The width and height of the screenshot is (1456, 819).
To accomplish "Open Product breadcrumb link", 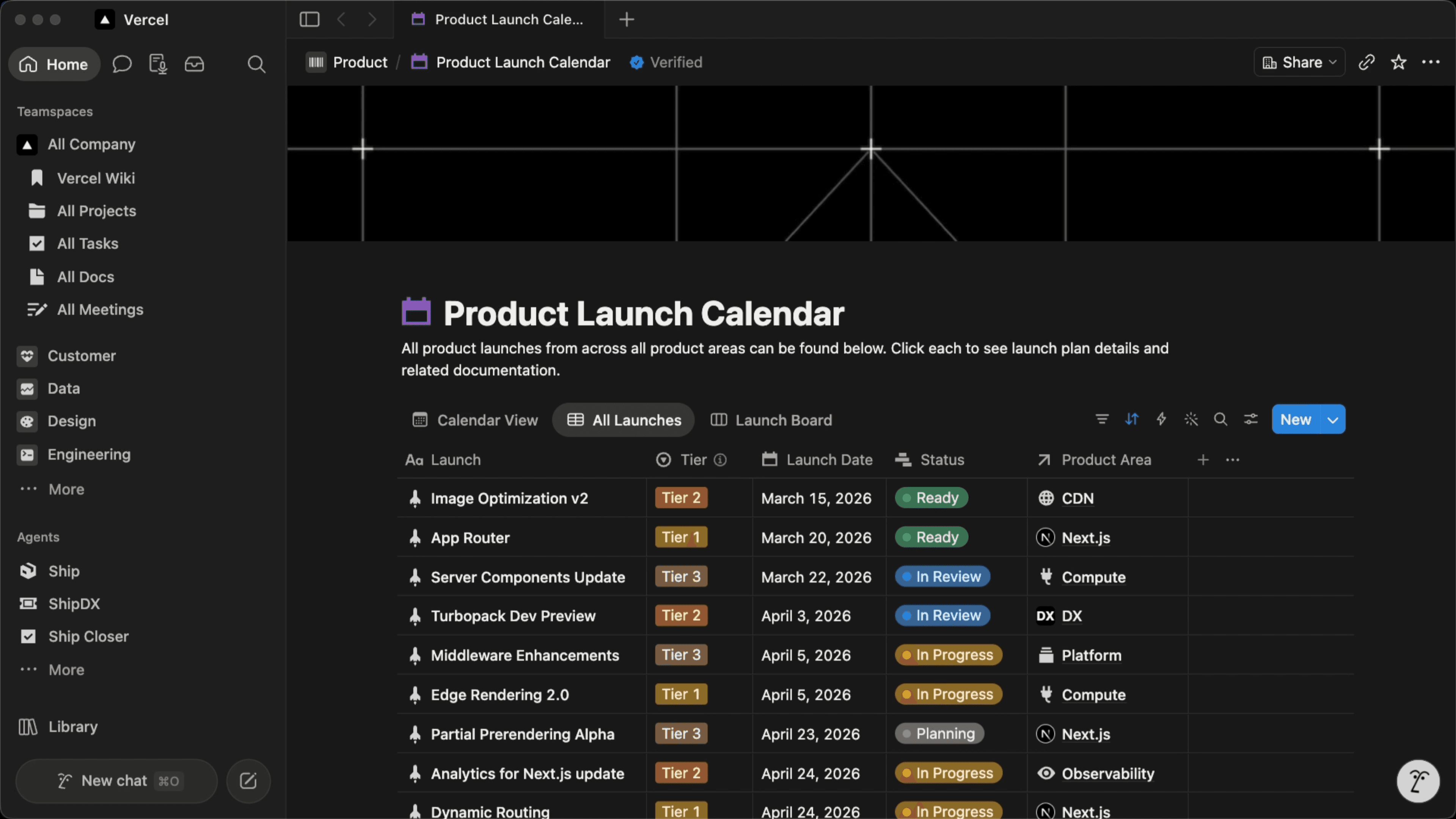I will pos(347,62).
